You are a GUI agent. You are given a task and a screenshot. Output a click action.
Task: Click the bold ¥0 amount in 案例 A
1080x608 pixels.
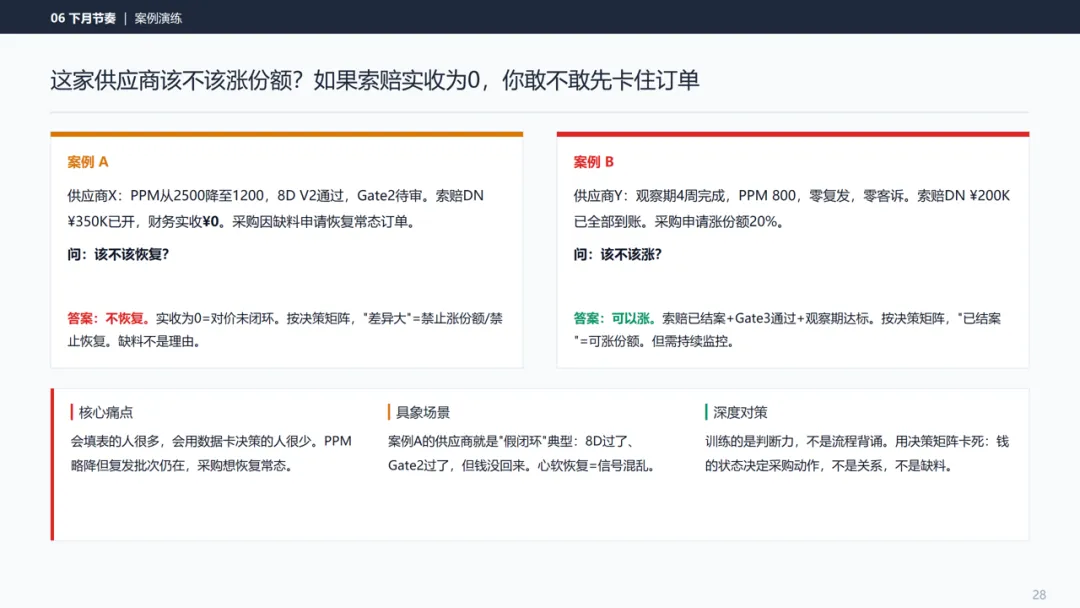[211, 222]
